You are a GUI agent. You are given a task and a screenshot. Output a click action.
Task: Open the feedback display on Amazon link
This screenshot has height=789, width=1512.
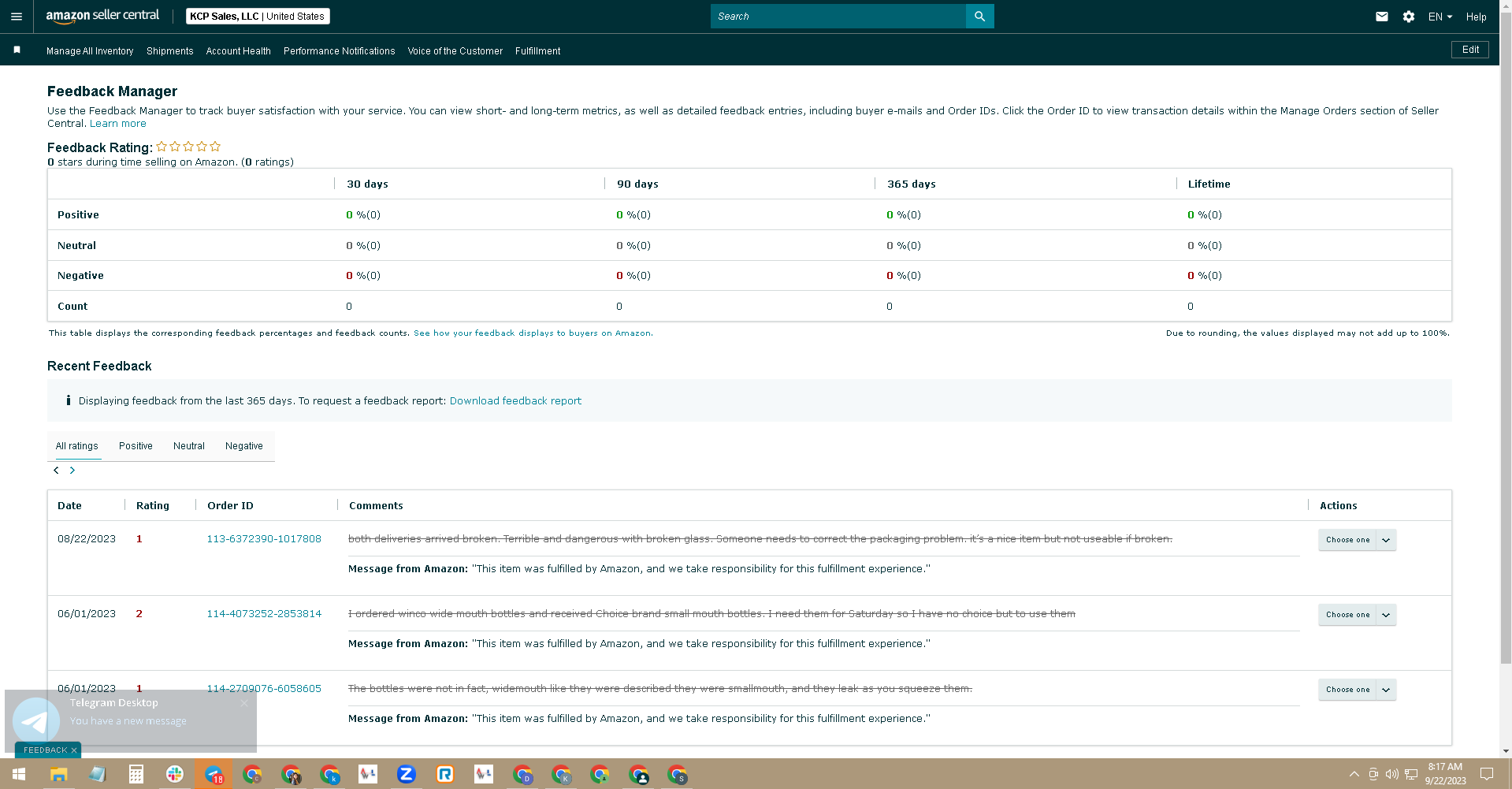(x=533, y=333)
